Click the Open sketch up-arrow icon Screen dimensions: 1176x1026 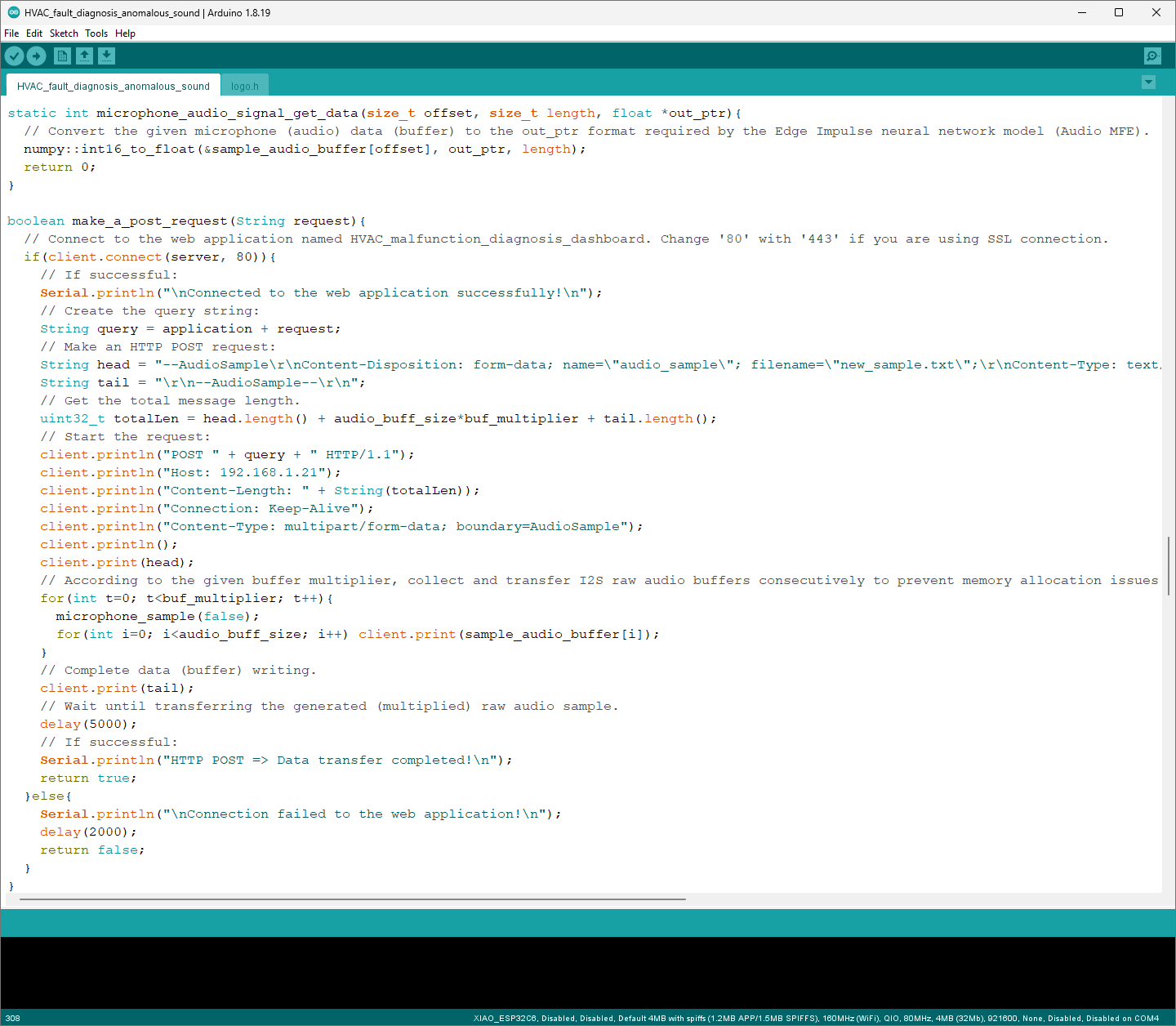coord(84,56)
